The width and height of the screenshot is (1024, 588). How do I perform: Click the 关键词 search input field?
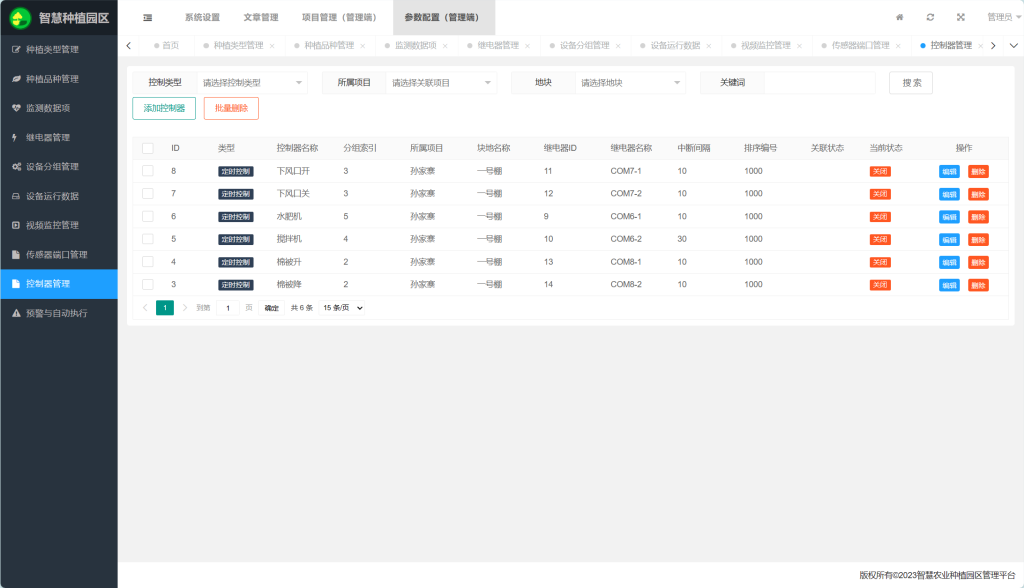click(818, 83)
